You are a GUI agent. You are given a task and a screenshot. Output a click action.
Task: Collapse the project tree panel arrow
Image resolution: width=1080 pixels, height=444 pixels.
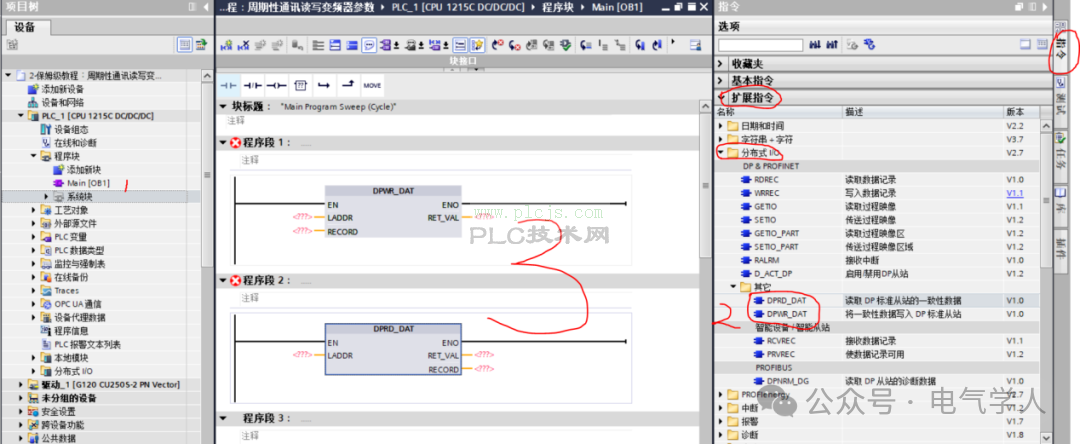[x=206, y=7]
